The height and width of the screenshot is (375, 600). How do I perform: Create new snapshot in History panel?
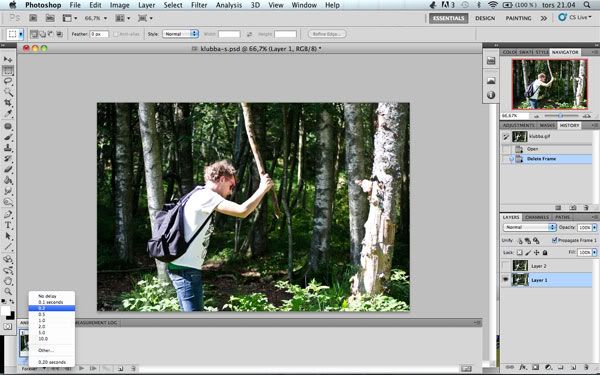tap(573, 207)
